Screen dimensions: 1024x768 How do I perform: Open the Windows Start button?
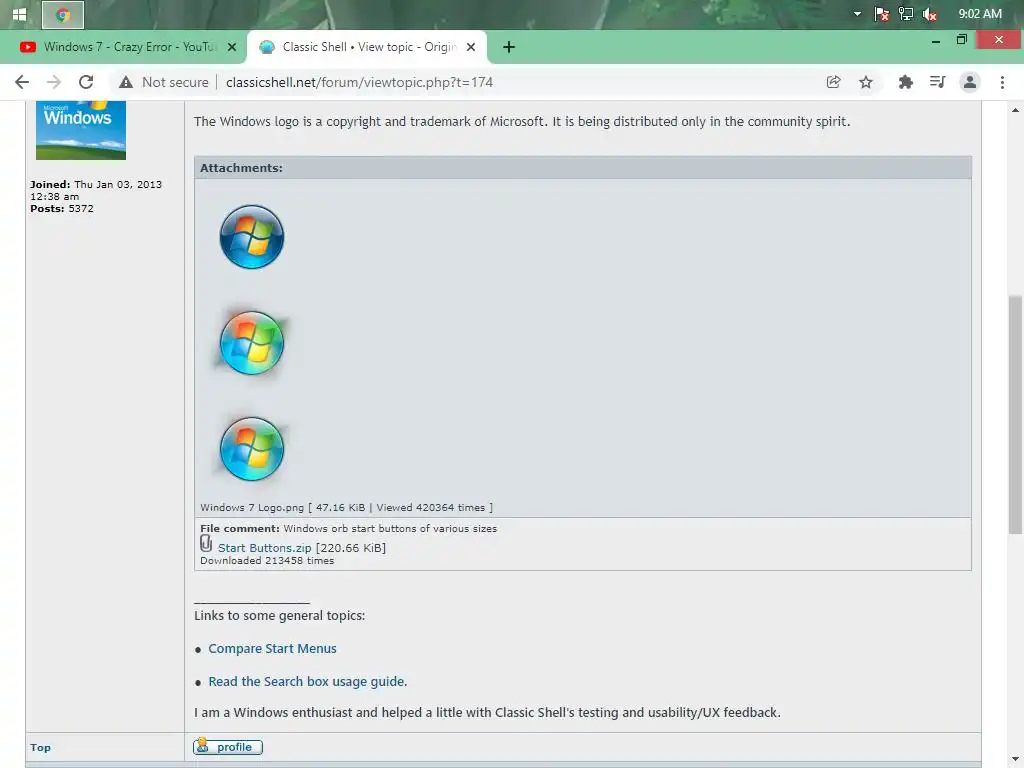pos(20,14)
